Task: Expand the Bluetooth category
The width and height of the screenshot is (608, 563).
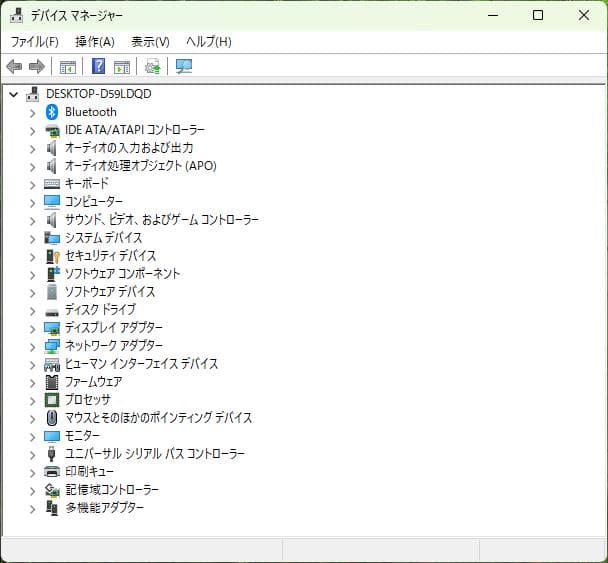Action: pyautogui.click(x=33, y=113)
